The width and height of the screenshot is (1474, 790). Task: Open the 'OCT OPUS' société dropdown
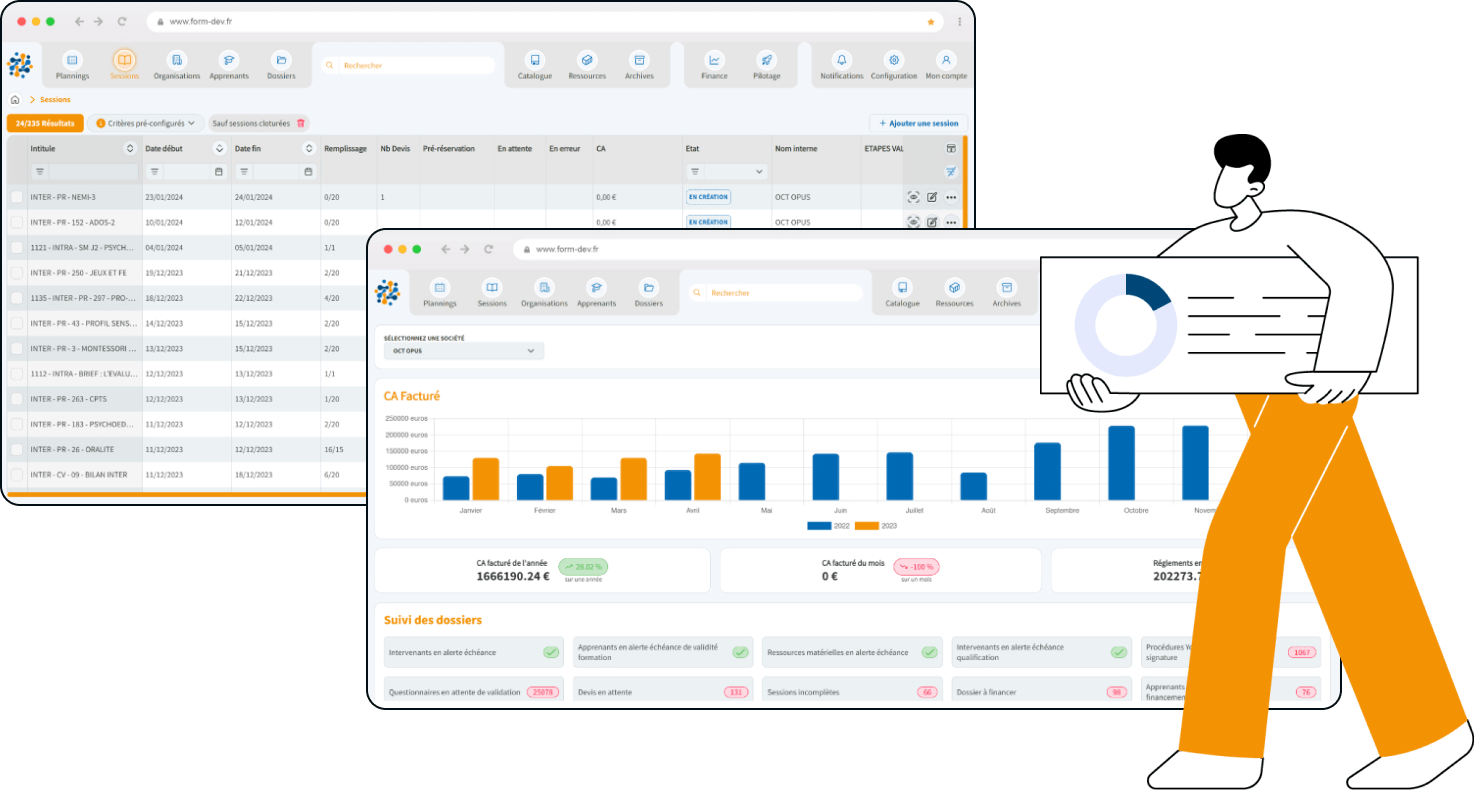[x=464, y=351]
